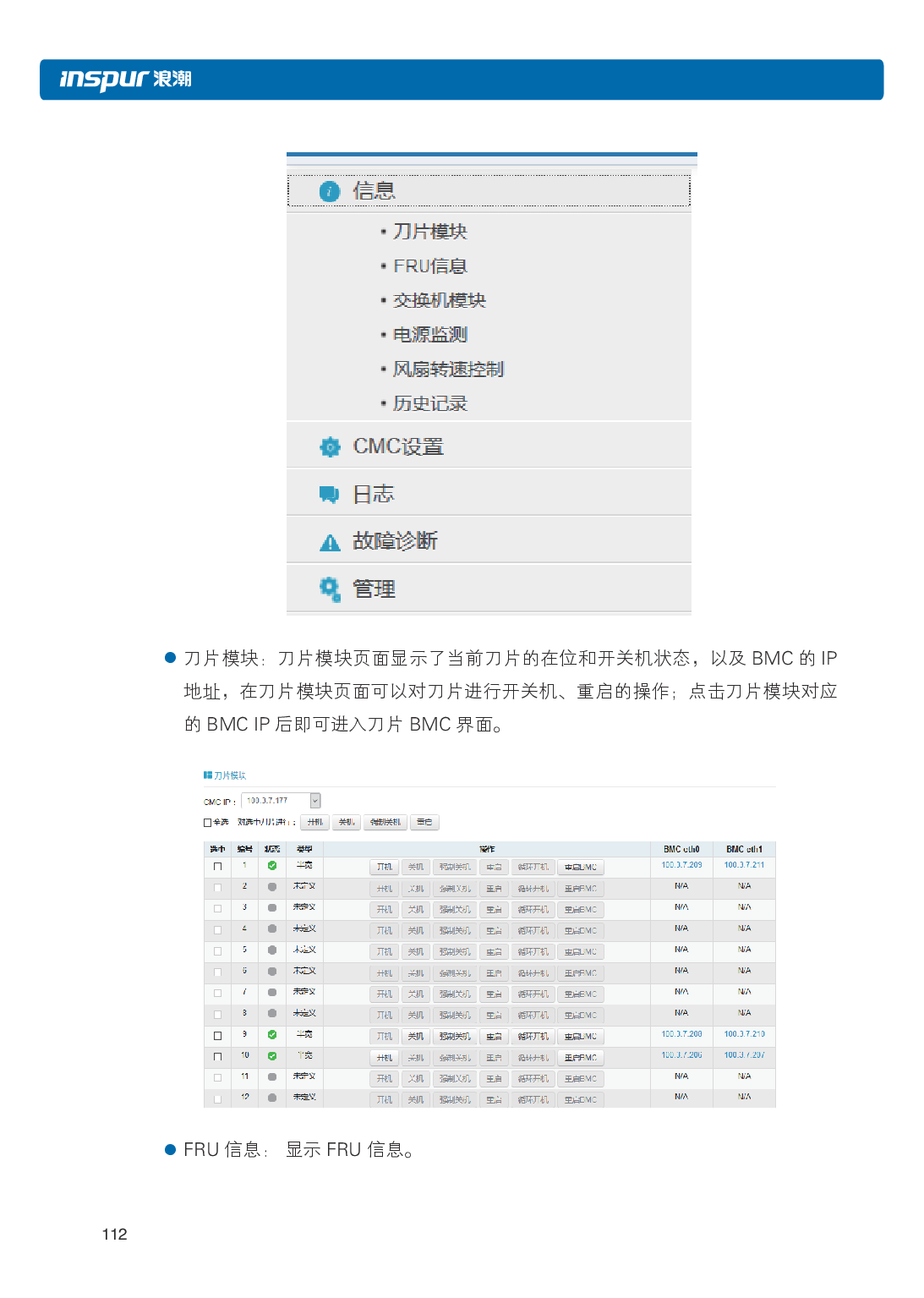The image size is (924, 1298).
Task: Select the CMC设置 gear icon
Action: click(329, 446)
